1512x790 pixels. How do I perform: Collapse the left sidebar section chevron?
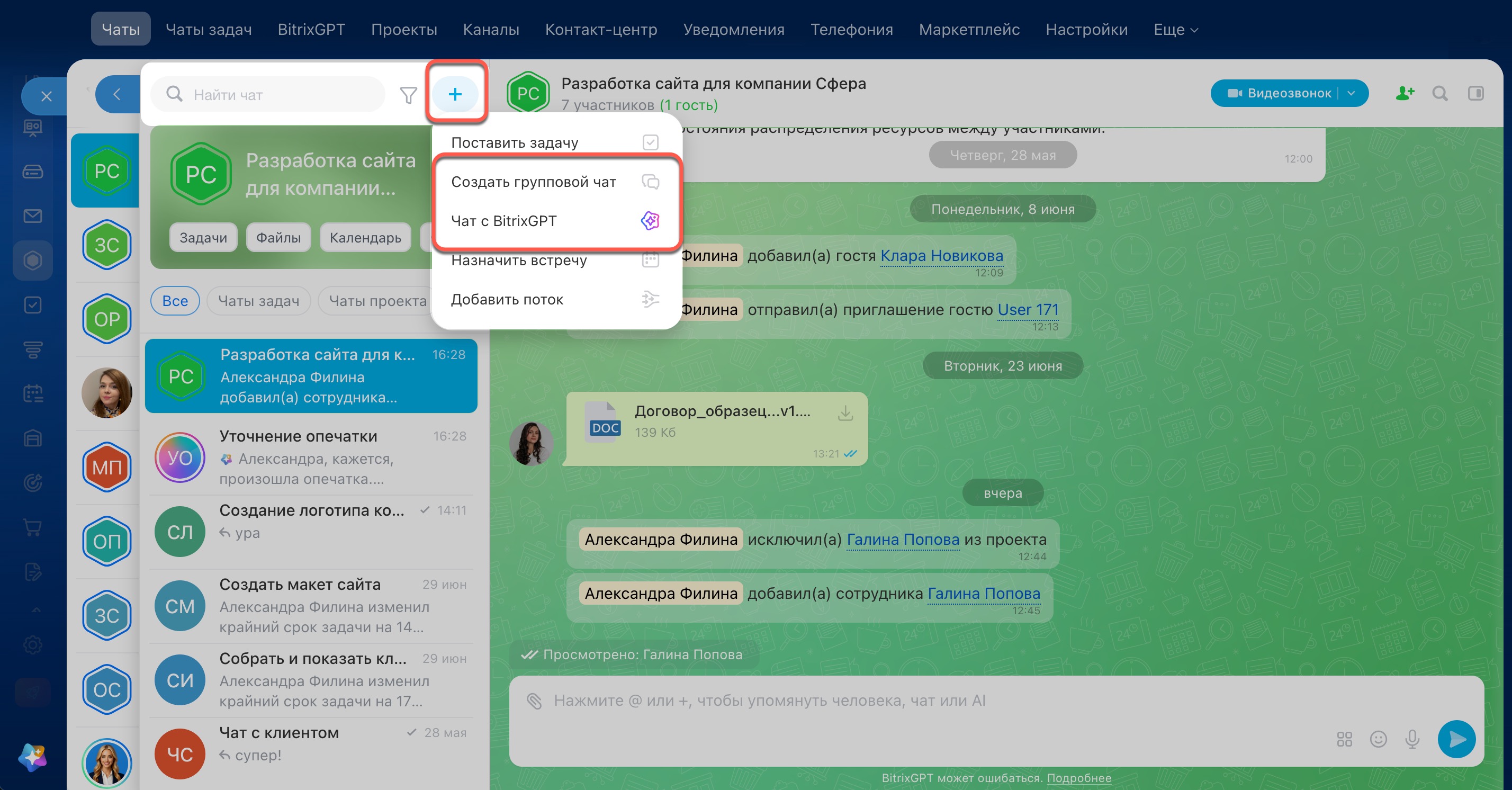tap(36, 610)
